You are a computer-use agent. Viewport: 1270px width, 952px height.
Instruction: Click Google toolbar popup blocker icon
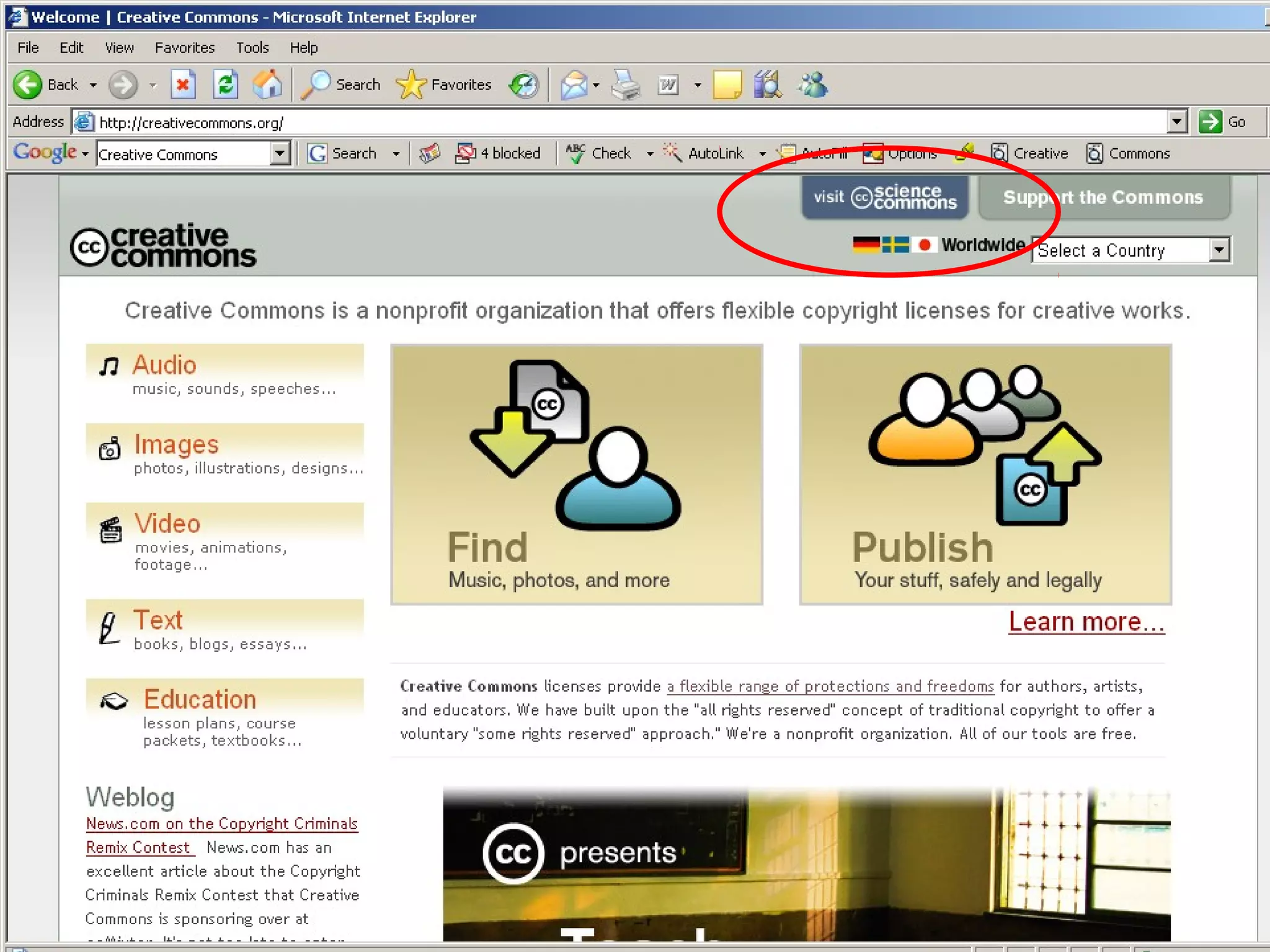tap(466, 153)
